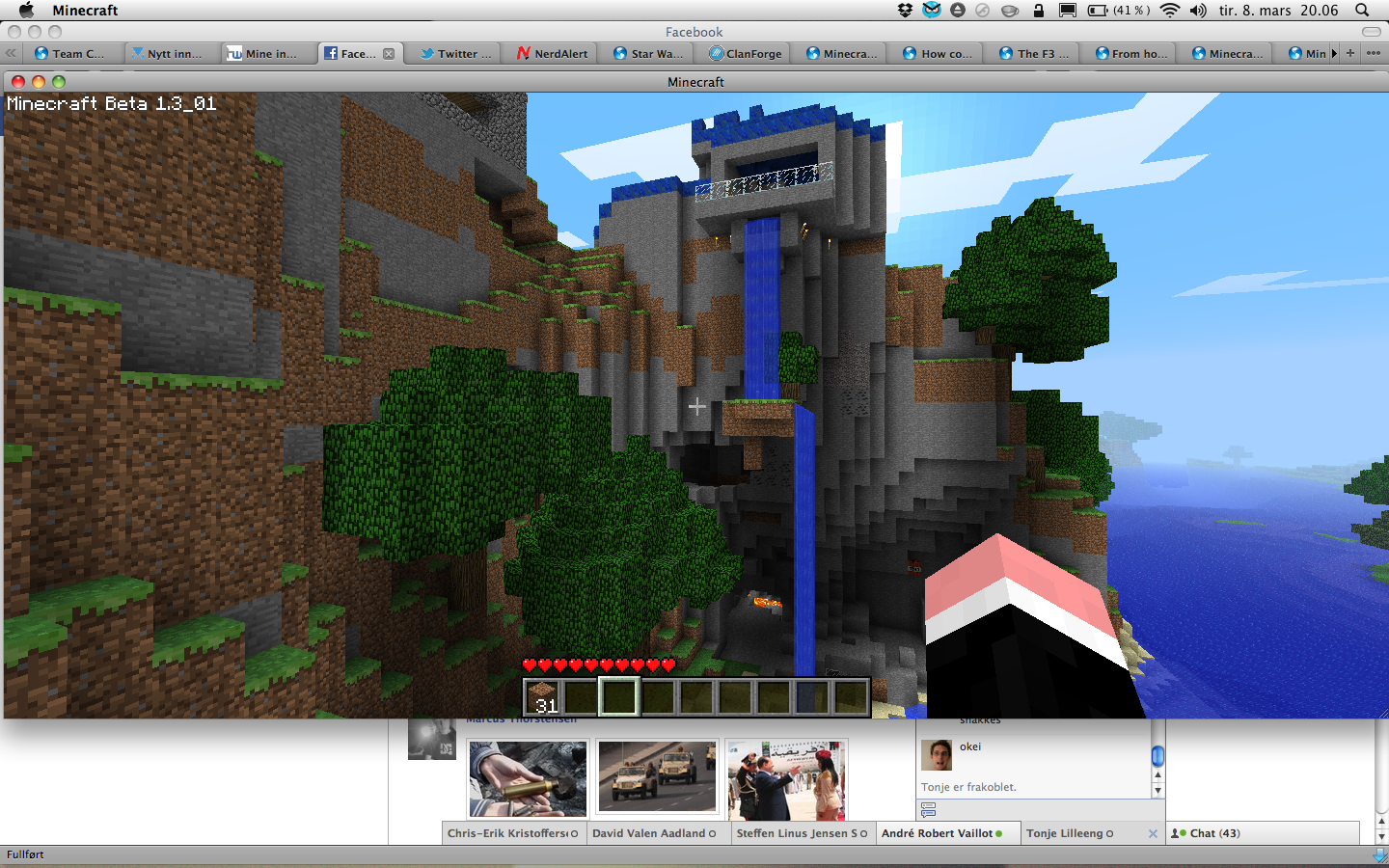1389x868 pixels.
Task: Open the Apple menu
Action: point(27,10)
